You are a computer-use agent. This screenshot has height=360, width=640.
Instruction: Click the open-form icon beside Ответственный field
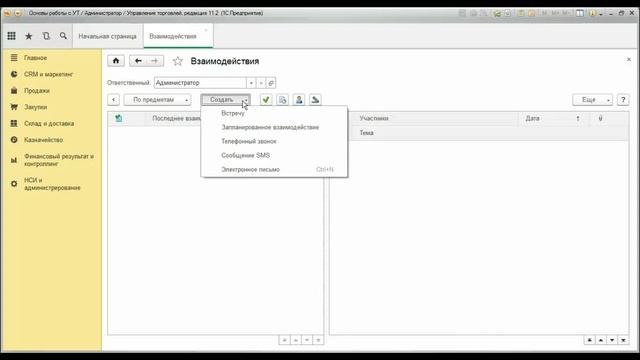pos(271,83)
